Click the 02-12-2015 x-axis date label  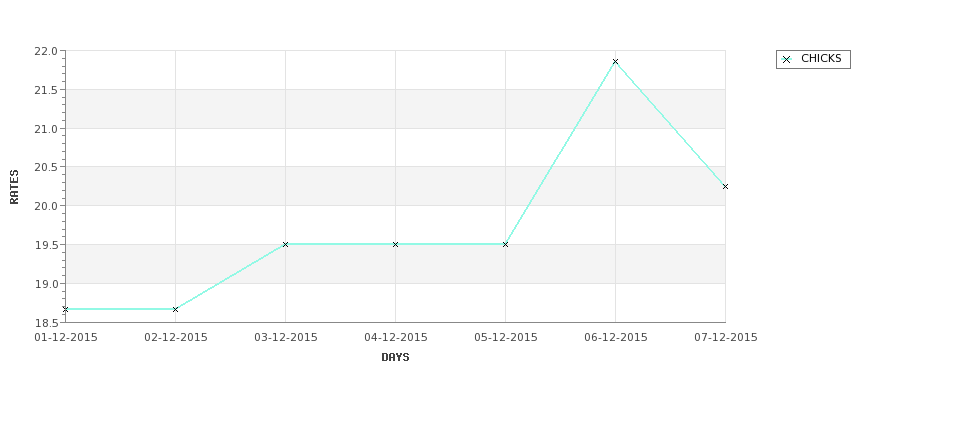176,337
